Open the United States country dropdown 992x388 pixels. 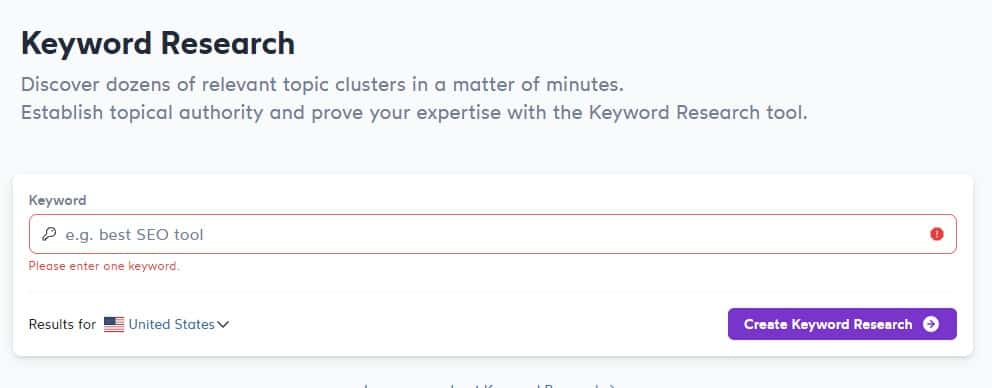[x=166, y=325]
